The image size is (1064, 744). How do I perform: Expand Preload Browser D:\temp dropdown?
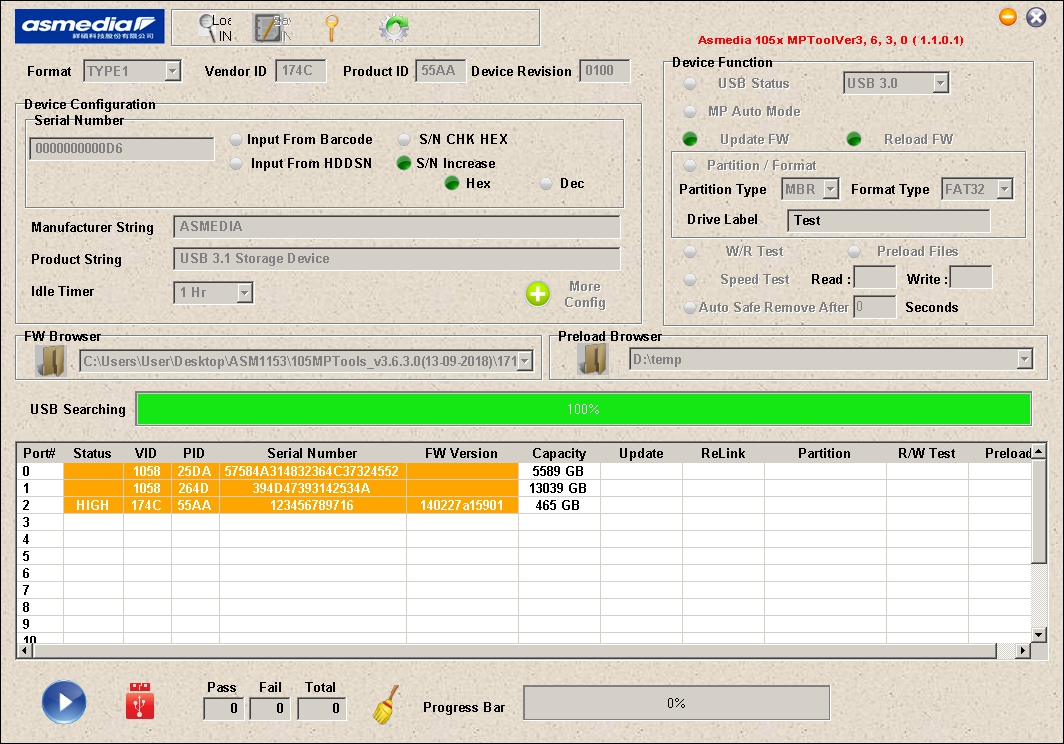pos(1025,360)
